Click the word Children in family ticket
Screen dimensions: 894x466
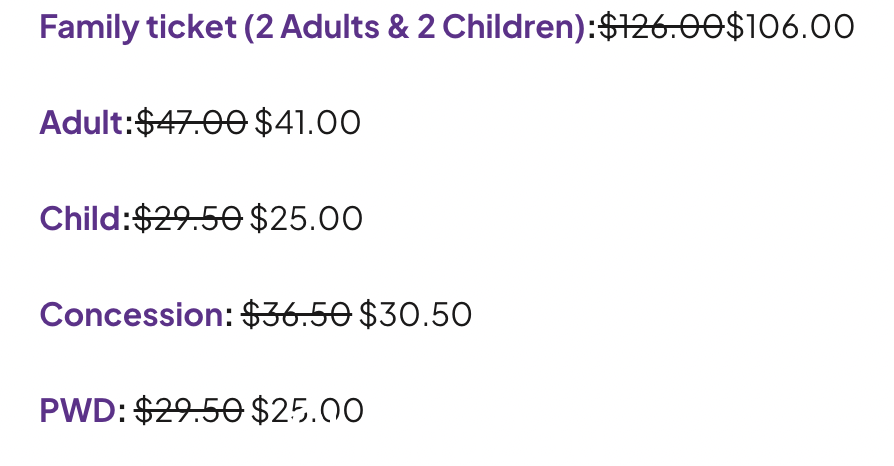pos(511,27)
